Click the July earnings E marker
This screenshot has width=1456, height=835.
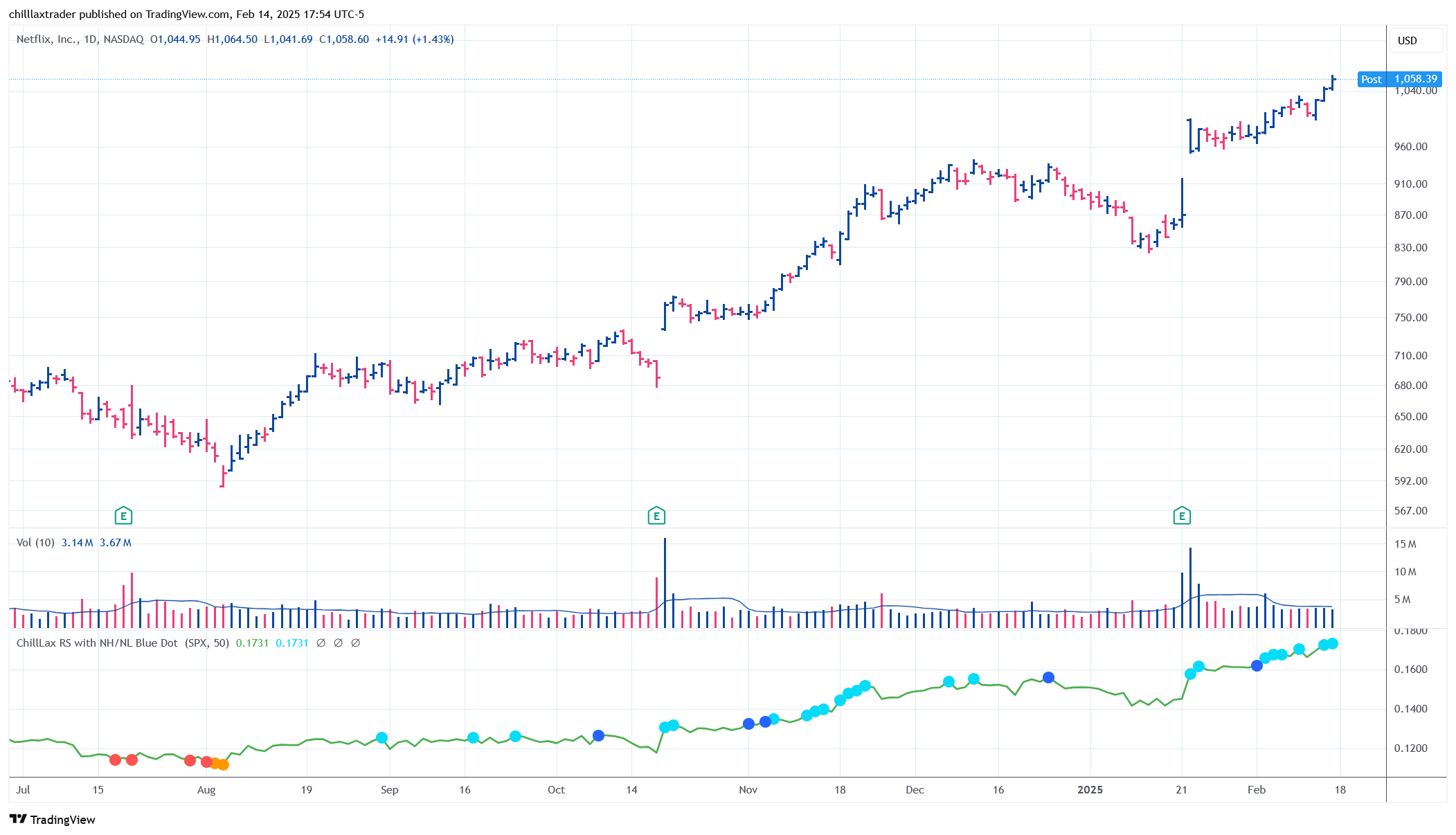123,516
